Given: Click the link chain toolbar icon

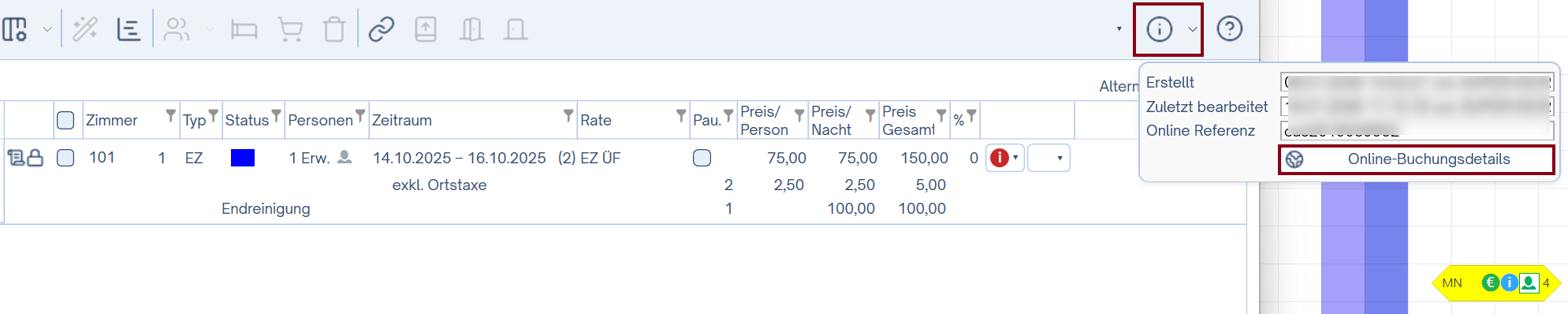Looking at the screenshot, I should click(x=382, y=30).
